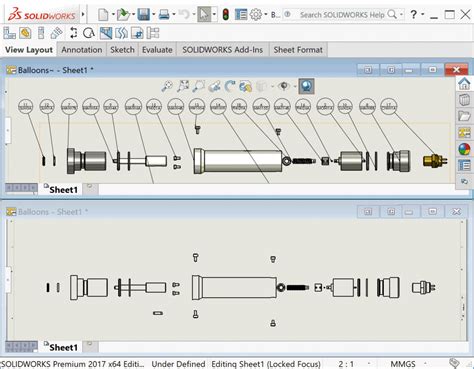Click the Print icon

(x=164, y=15)
